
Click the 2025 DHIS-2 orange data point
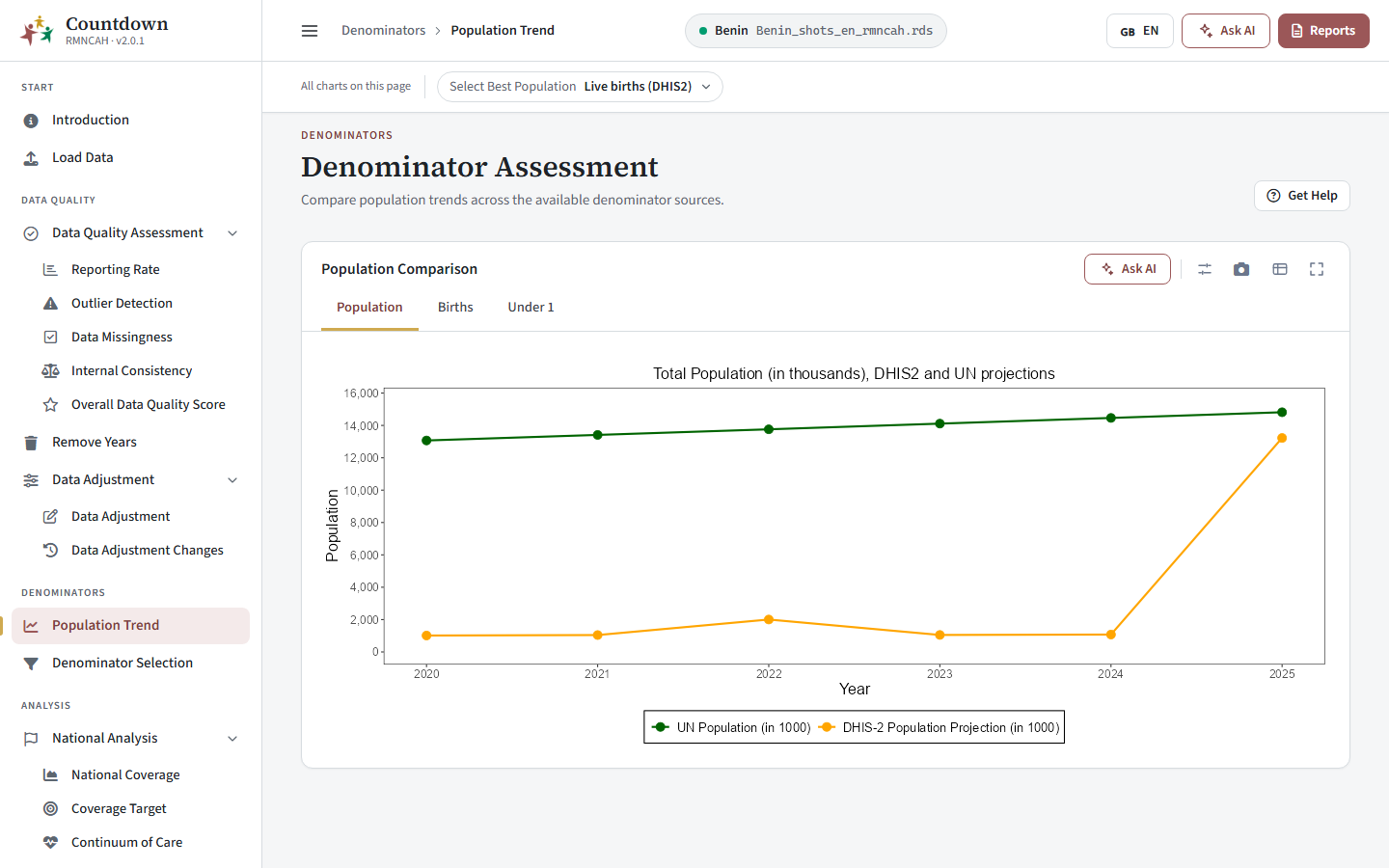[x=1282, y=438]
